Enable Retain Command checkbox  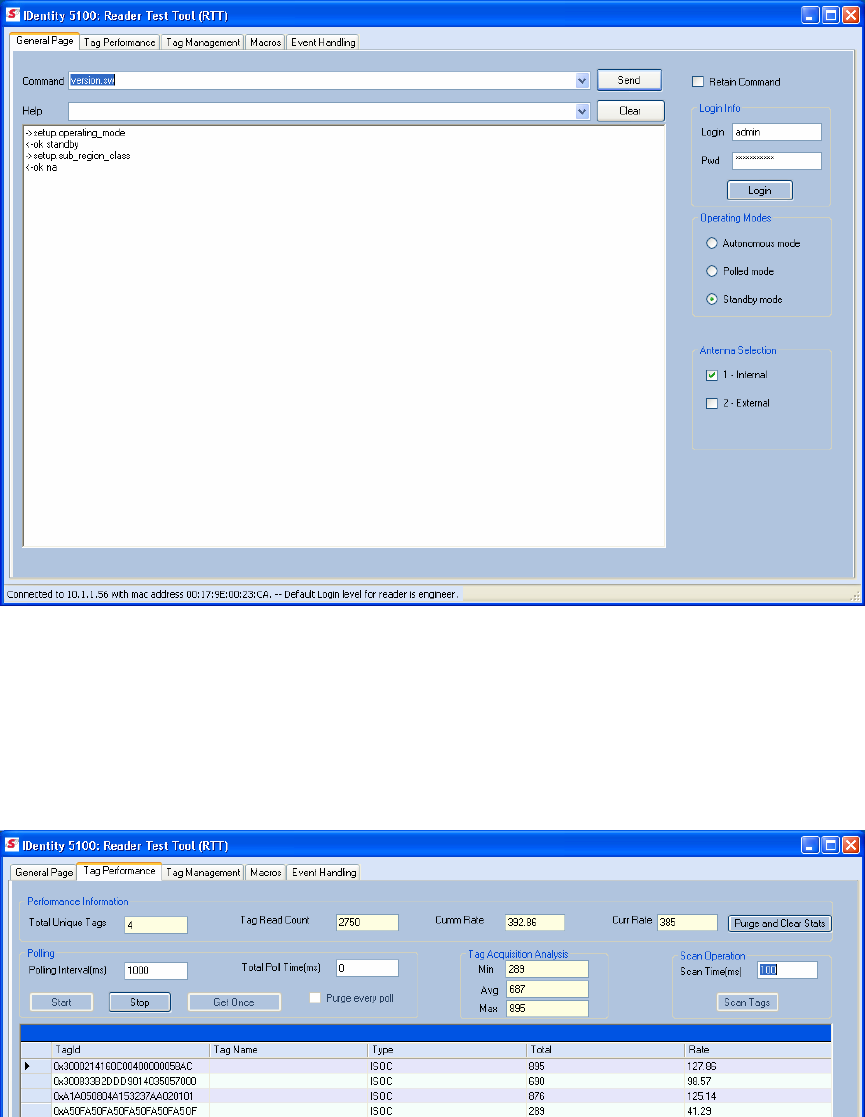click(x=698, y=81)
